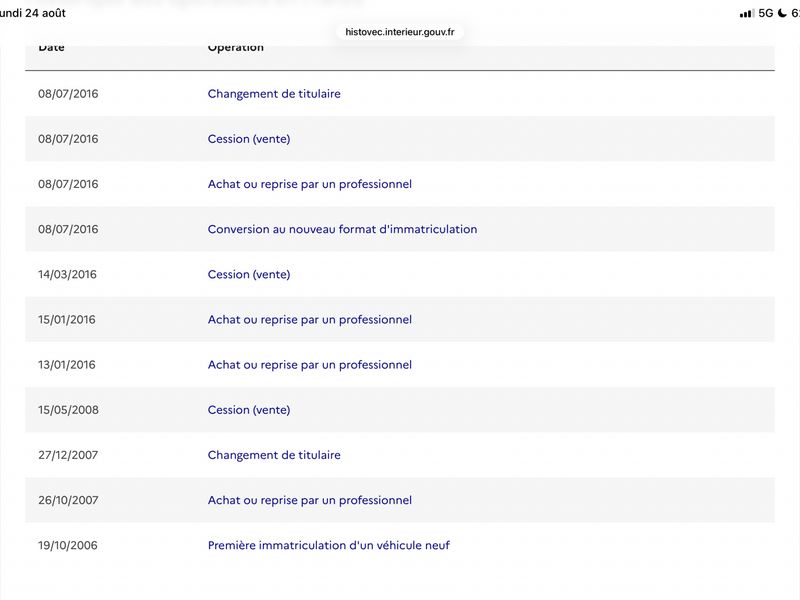Select Conversion au nouveau format d'immatriculation
This screenshot has width=800, height=600.
tap(342, 229)
